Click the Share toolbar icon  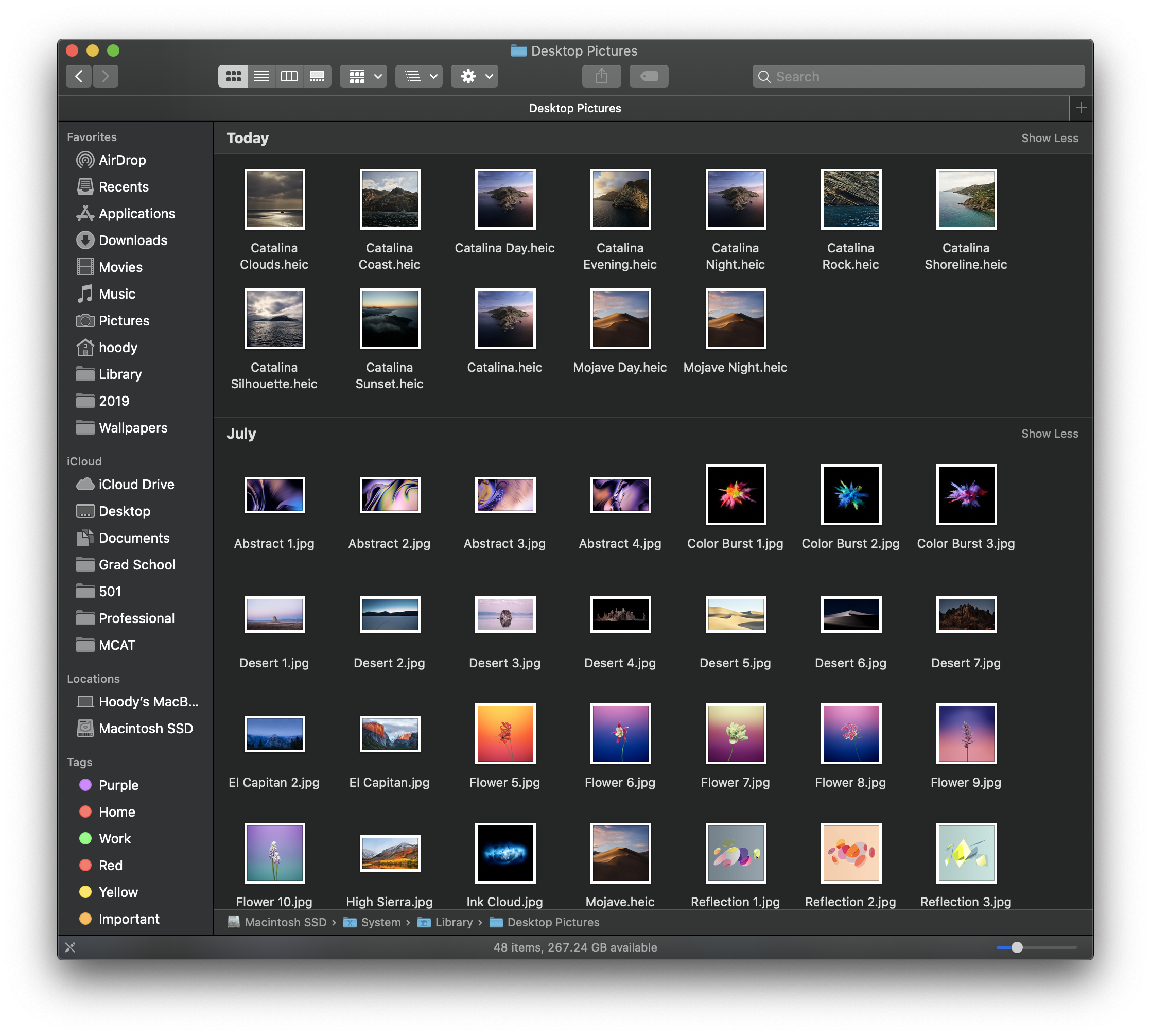point(601,76)
